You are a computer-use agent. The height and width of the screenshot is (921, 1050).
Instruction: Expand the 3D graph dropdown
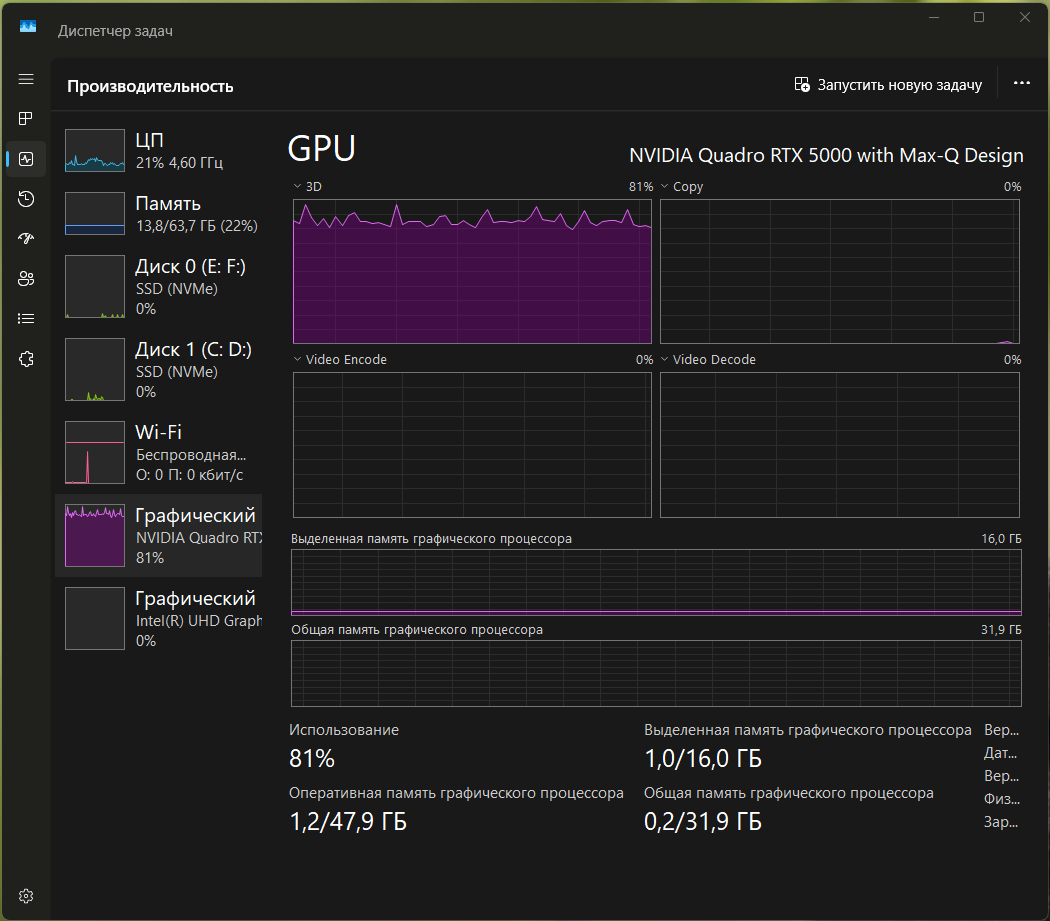click(x=297, y=187)
